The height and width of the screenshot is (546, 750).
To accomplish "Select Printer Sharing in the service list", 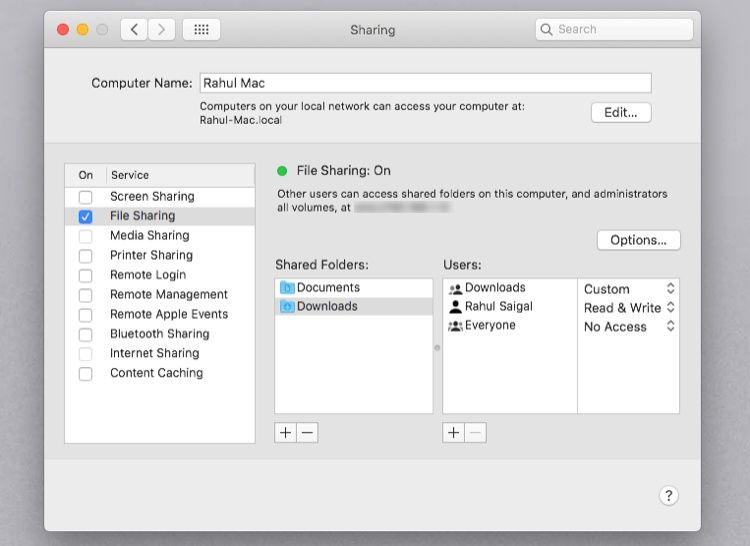I will pos(149,255).
